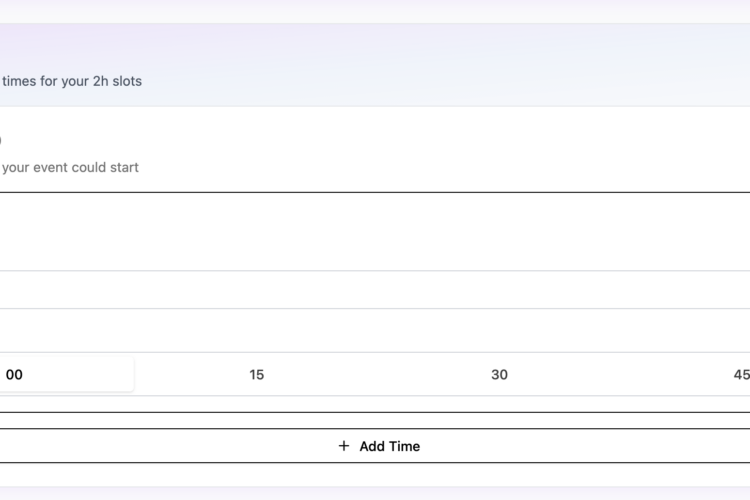Click the 'times for your 2h slots' subtitle
This screenshot has width=750, height=500.
tap(72, 81)
